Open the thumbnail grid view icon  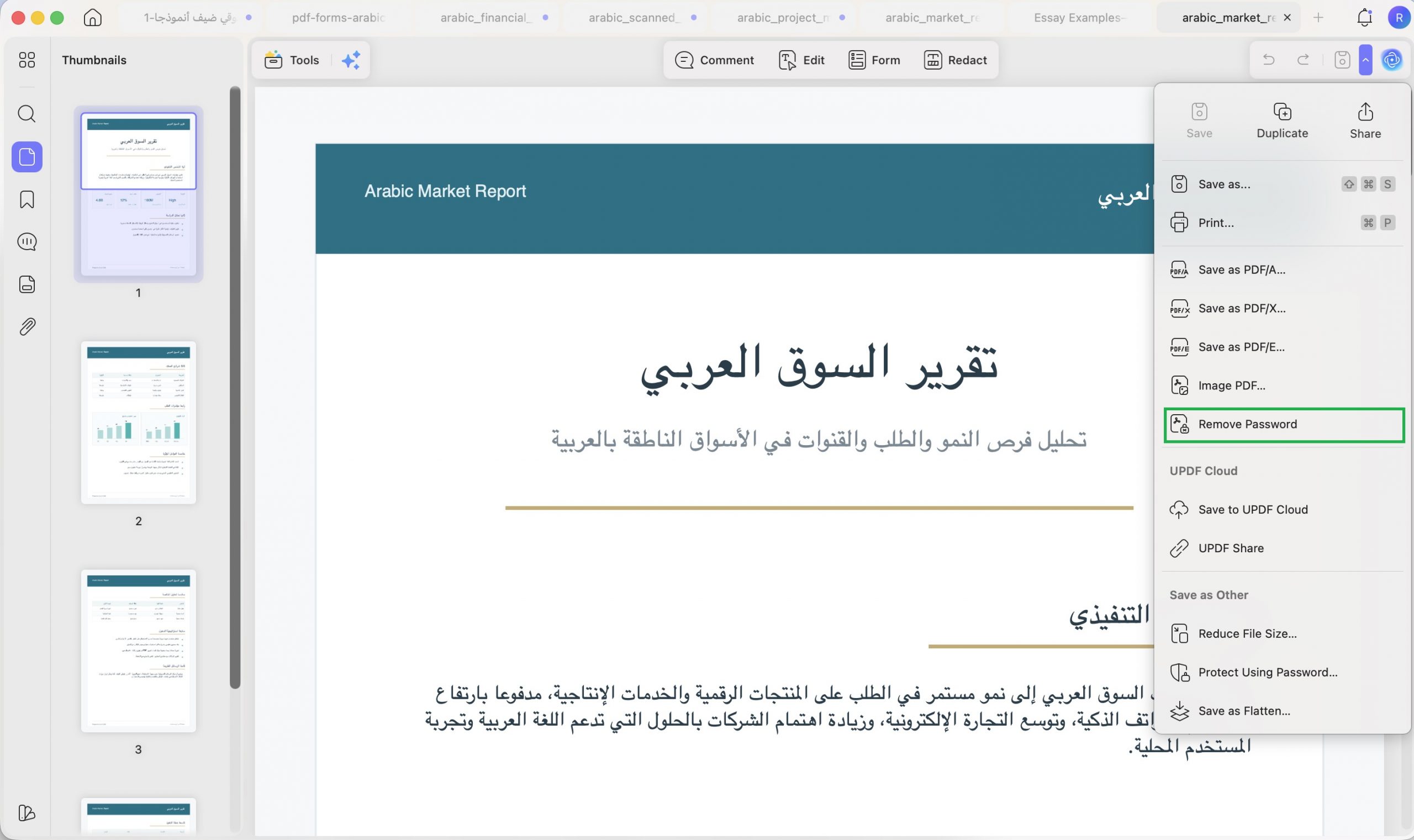pos(27,60)
